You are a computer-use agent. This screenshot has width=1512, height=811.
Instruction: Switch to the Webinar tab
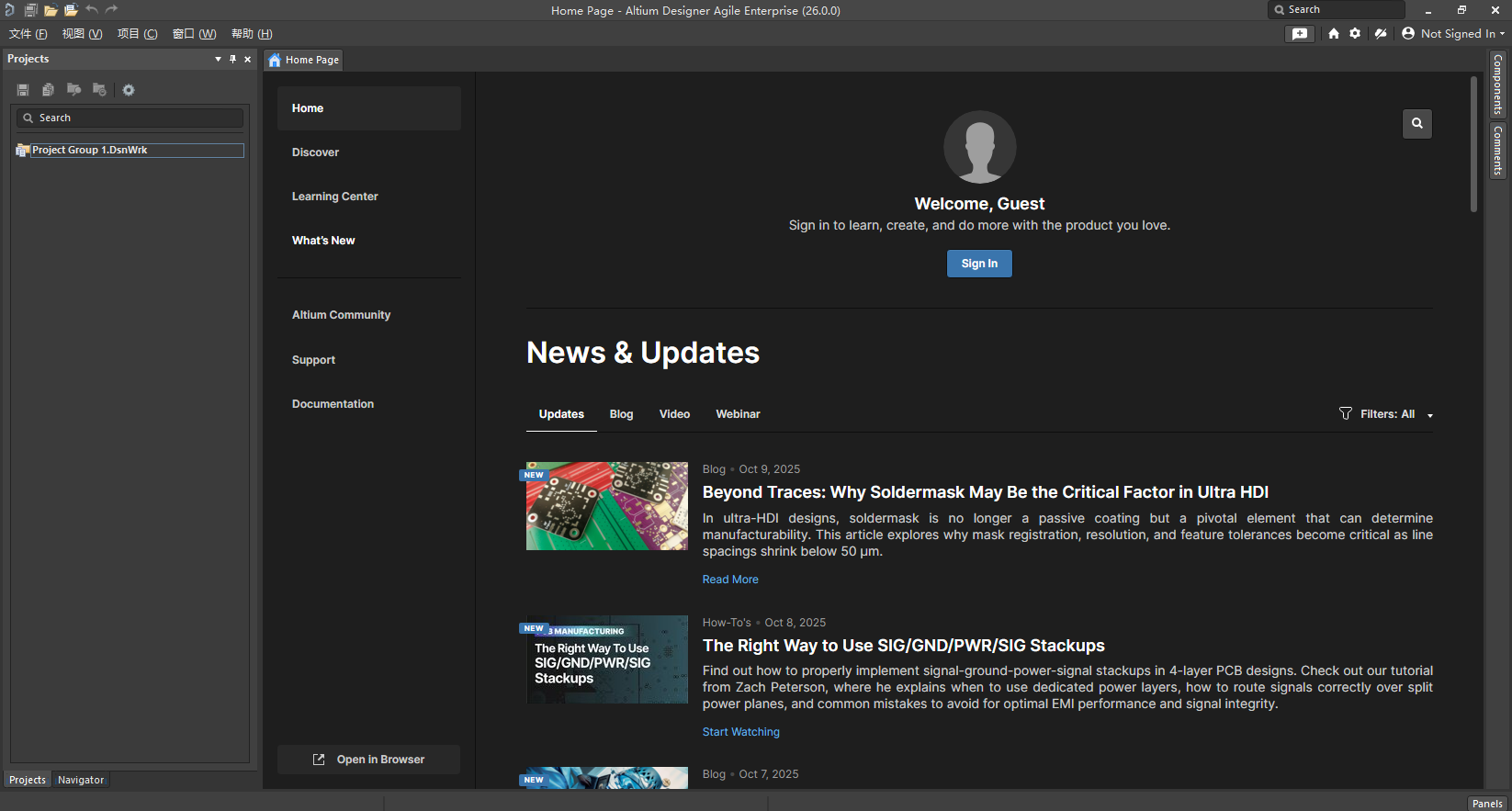[x=738, y=414]
